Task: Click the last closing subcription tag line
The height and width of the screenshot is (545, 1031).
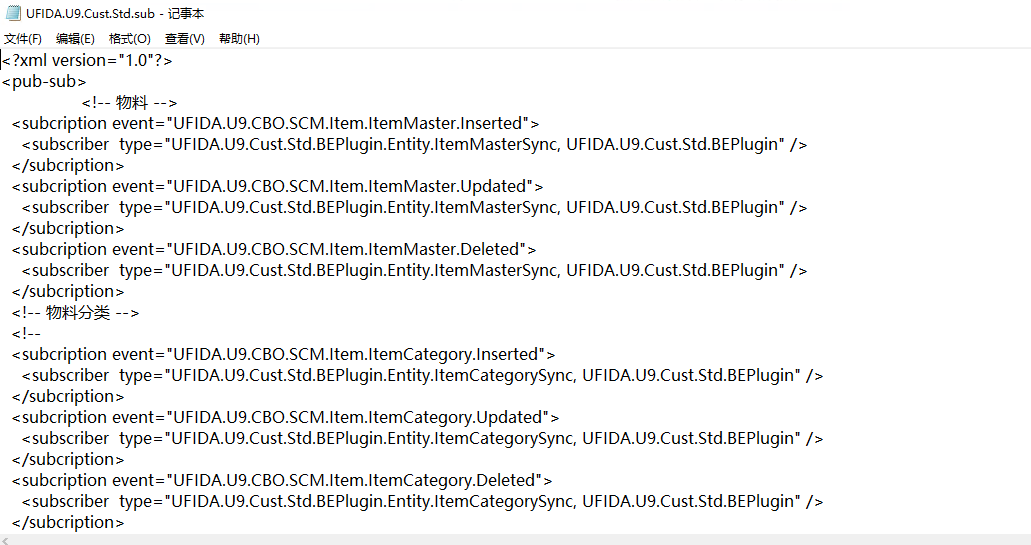Action: pos(69,523)
